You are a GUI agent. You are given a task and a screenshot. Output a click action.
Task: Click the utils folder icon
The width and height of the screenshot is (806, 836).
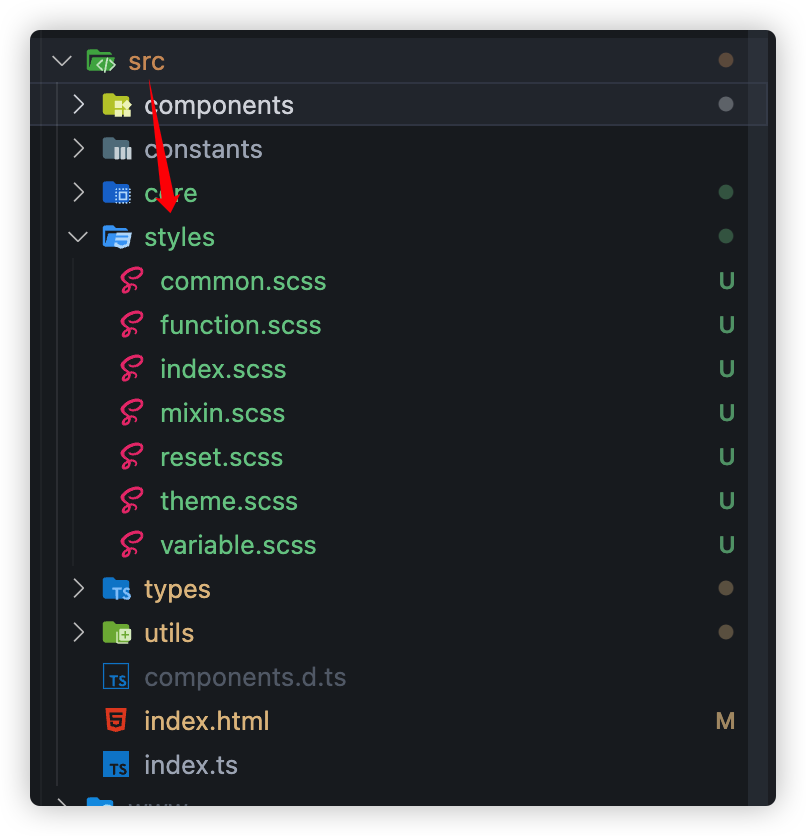tap(117, 633)
